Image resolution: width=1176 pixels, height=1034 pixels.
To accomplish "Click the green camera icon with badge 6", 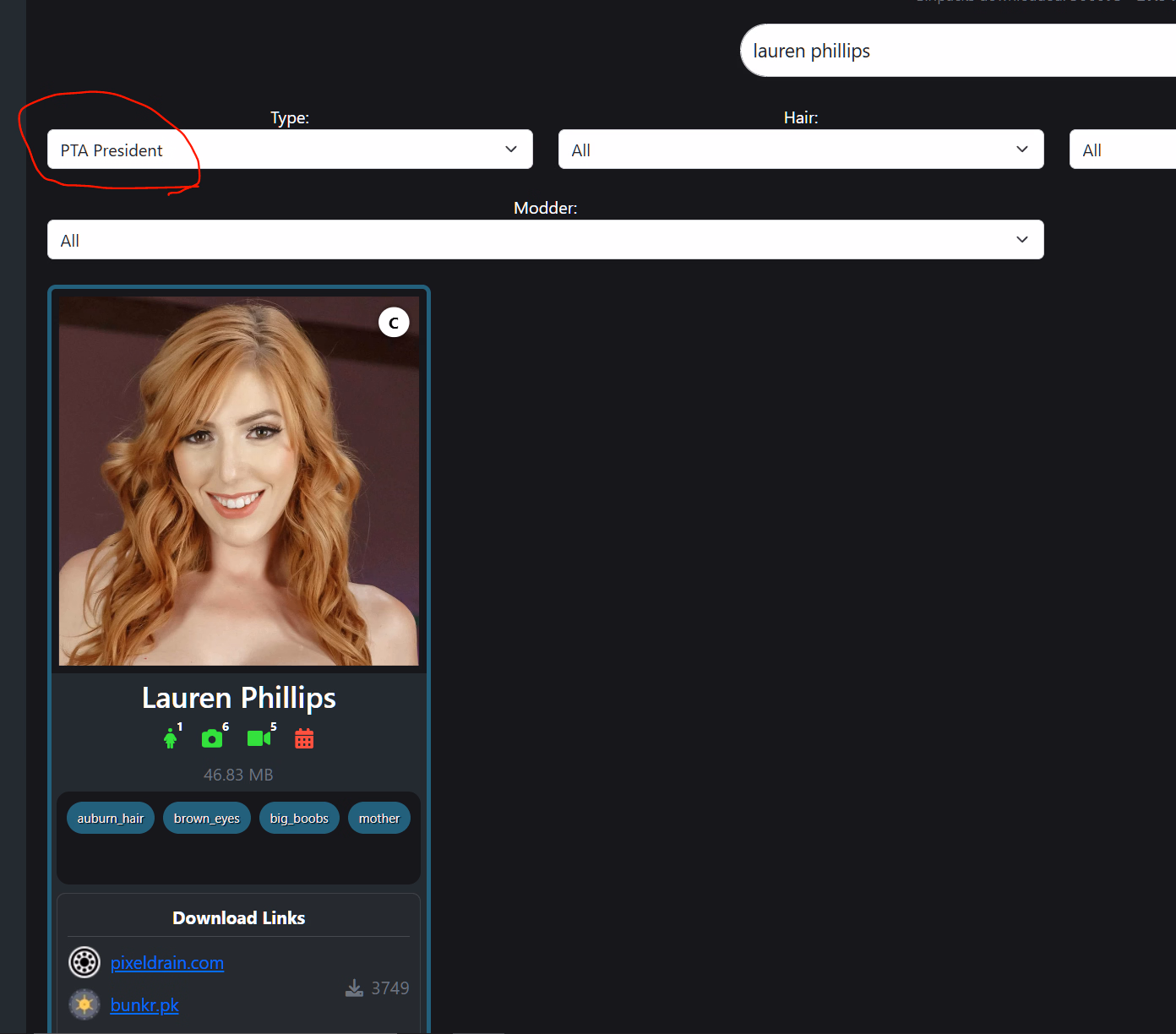I will tap(212, 739).
